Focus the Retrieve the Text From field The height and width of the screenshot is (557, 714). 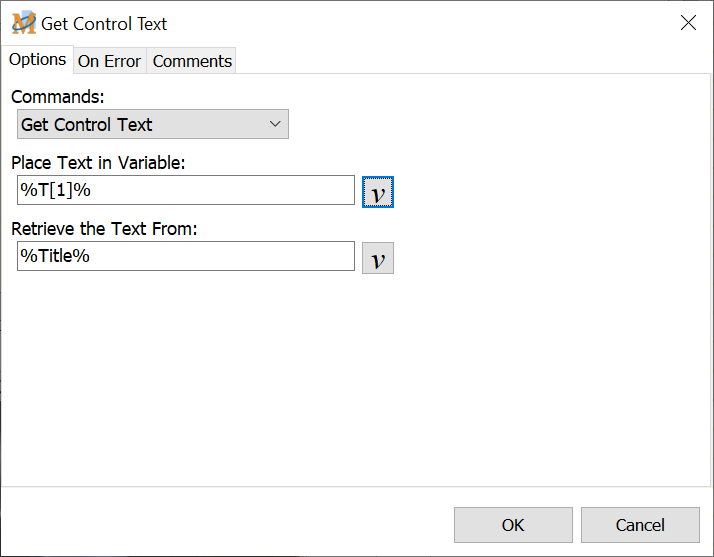[x=185, y=256]
